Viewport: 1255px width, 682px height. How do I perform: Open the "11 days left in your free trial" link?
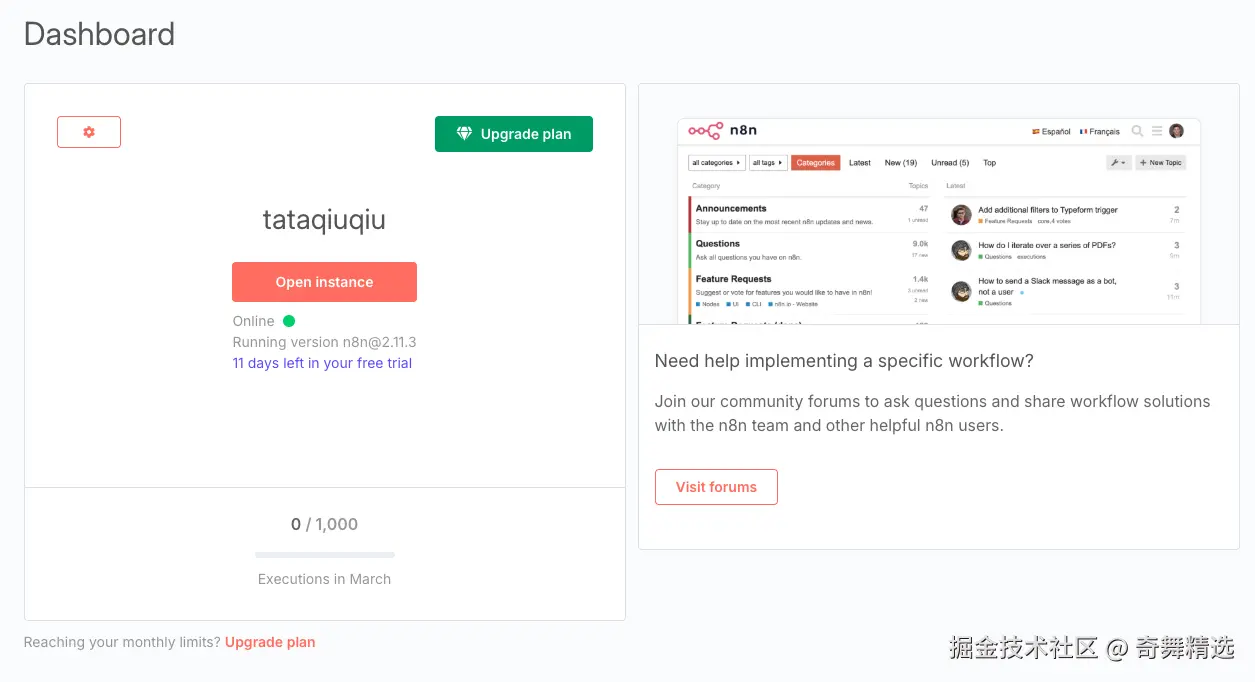pyautogui.click(x=322, y=363)
